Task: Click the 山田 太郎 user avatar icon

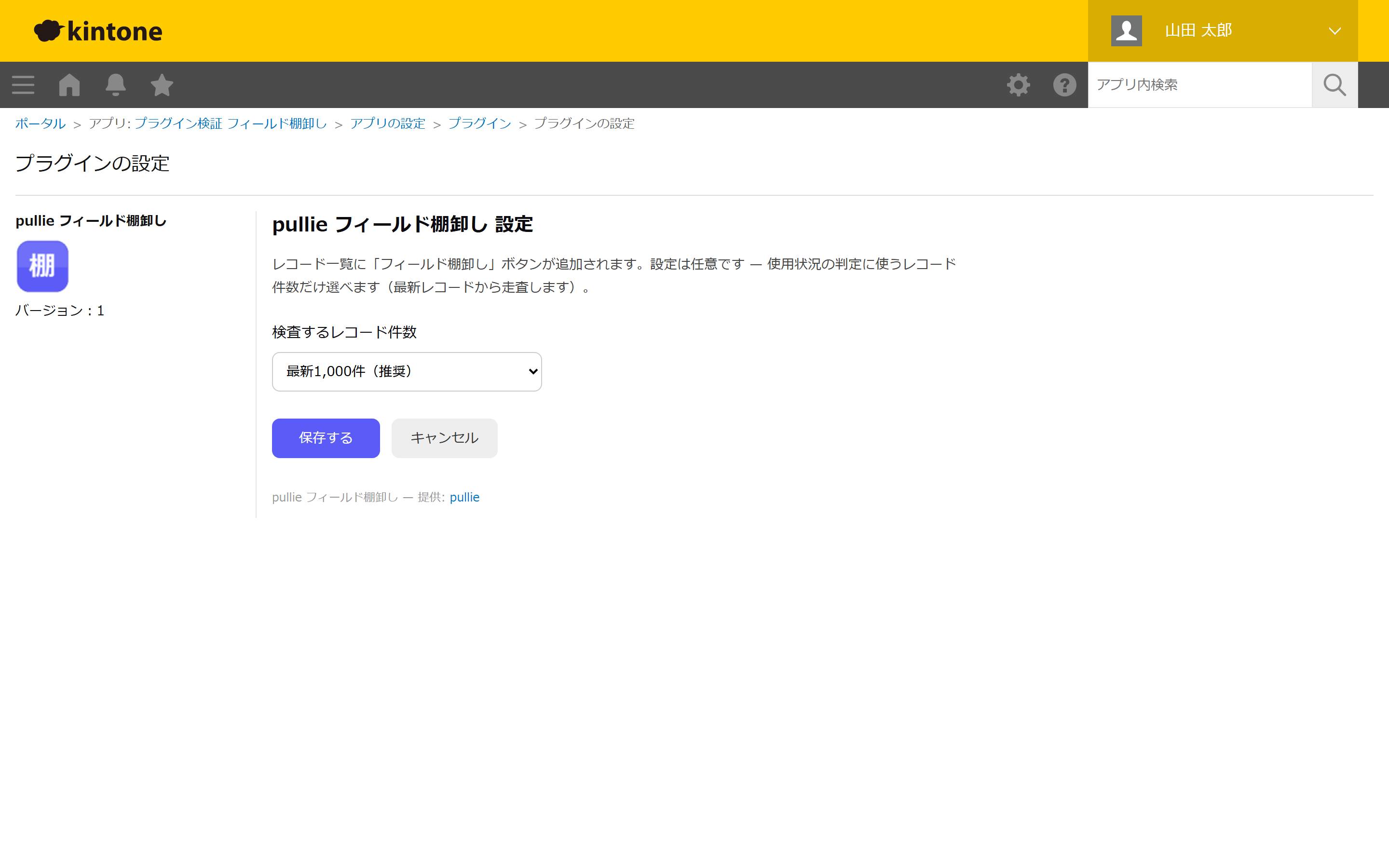Action: tap(1126, 31)
